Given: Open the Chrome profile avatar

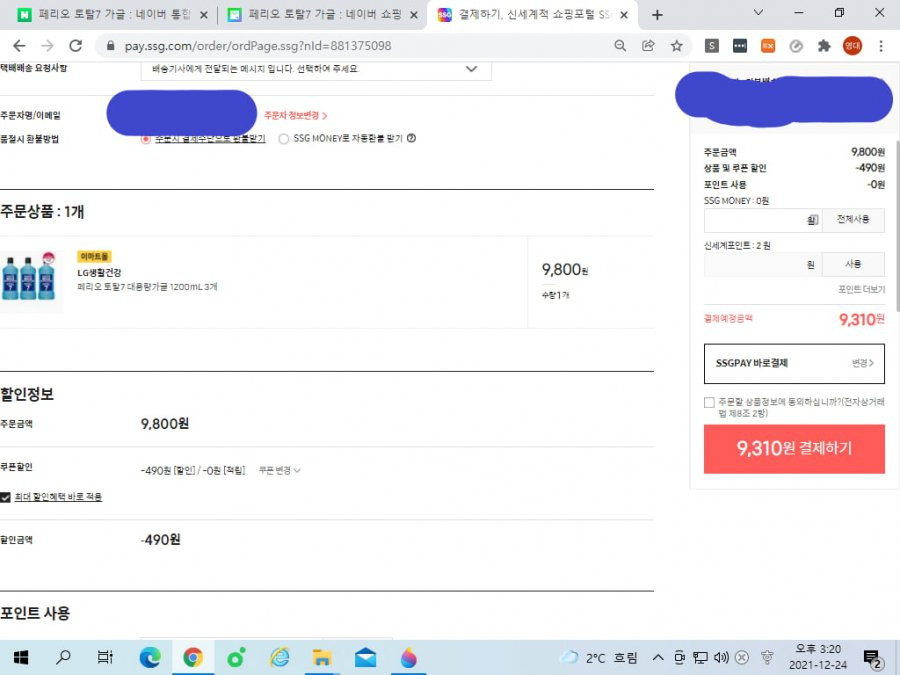Looking at the screenshot, I should coord(852,46).
